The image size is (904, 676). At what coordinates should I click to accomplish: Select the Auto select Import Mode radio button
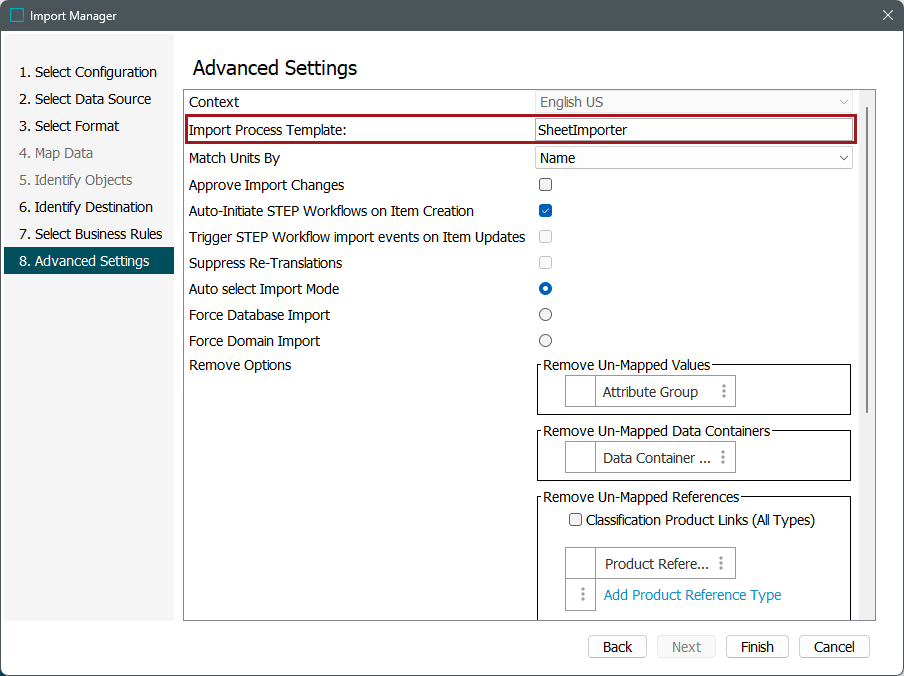click(x=545, y=289)
